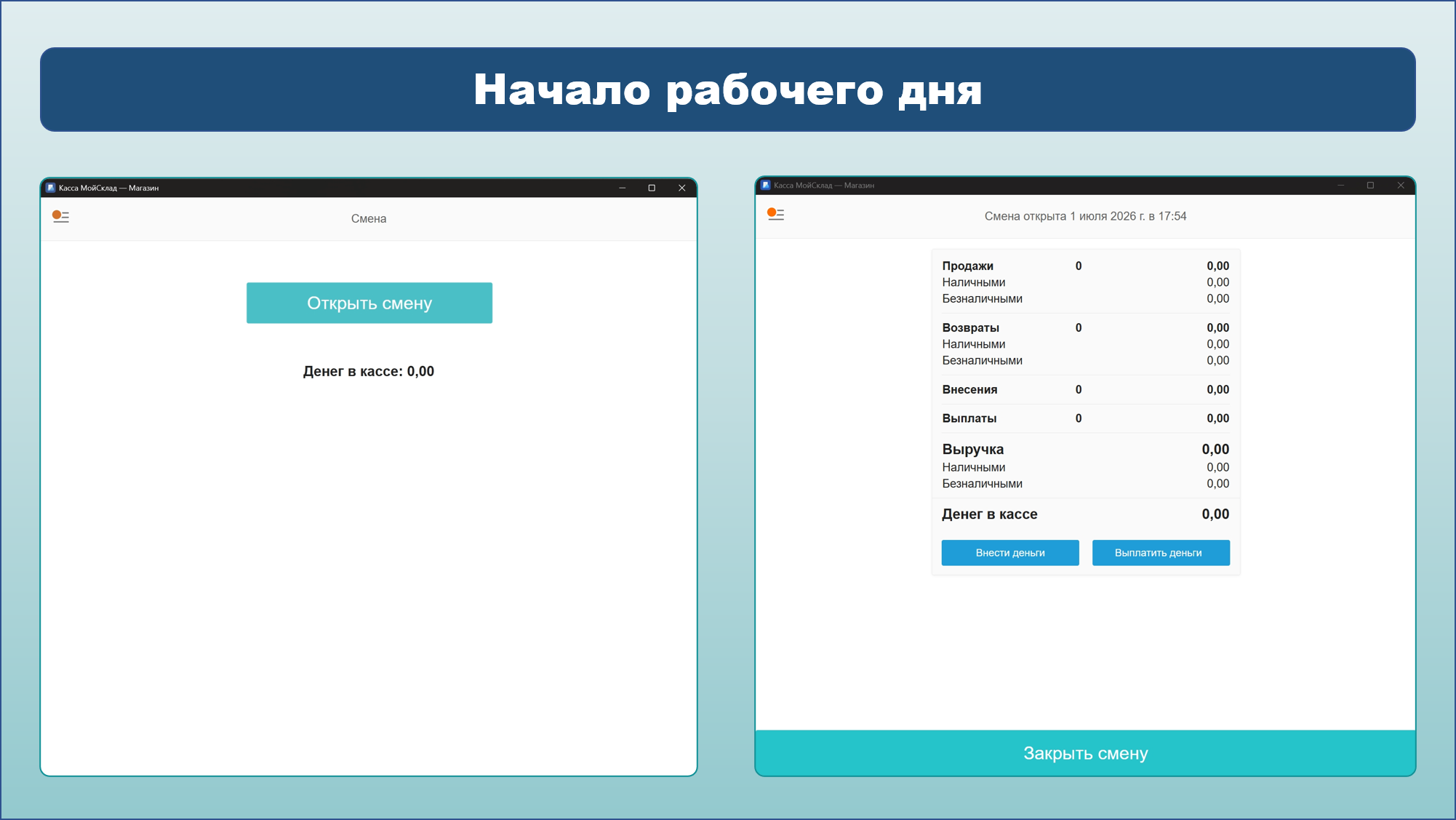Click the Выручка total amount 0,00
The height and width of the screenshot is (820, 1456).
(1215, 450)
